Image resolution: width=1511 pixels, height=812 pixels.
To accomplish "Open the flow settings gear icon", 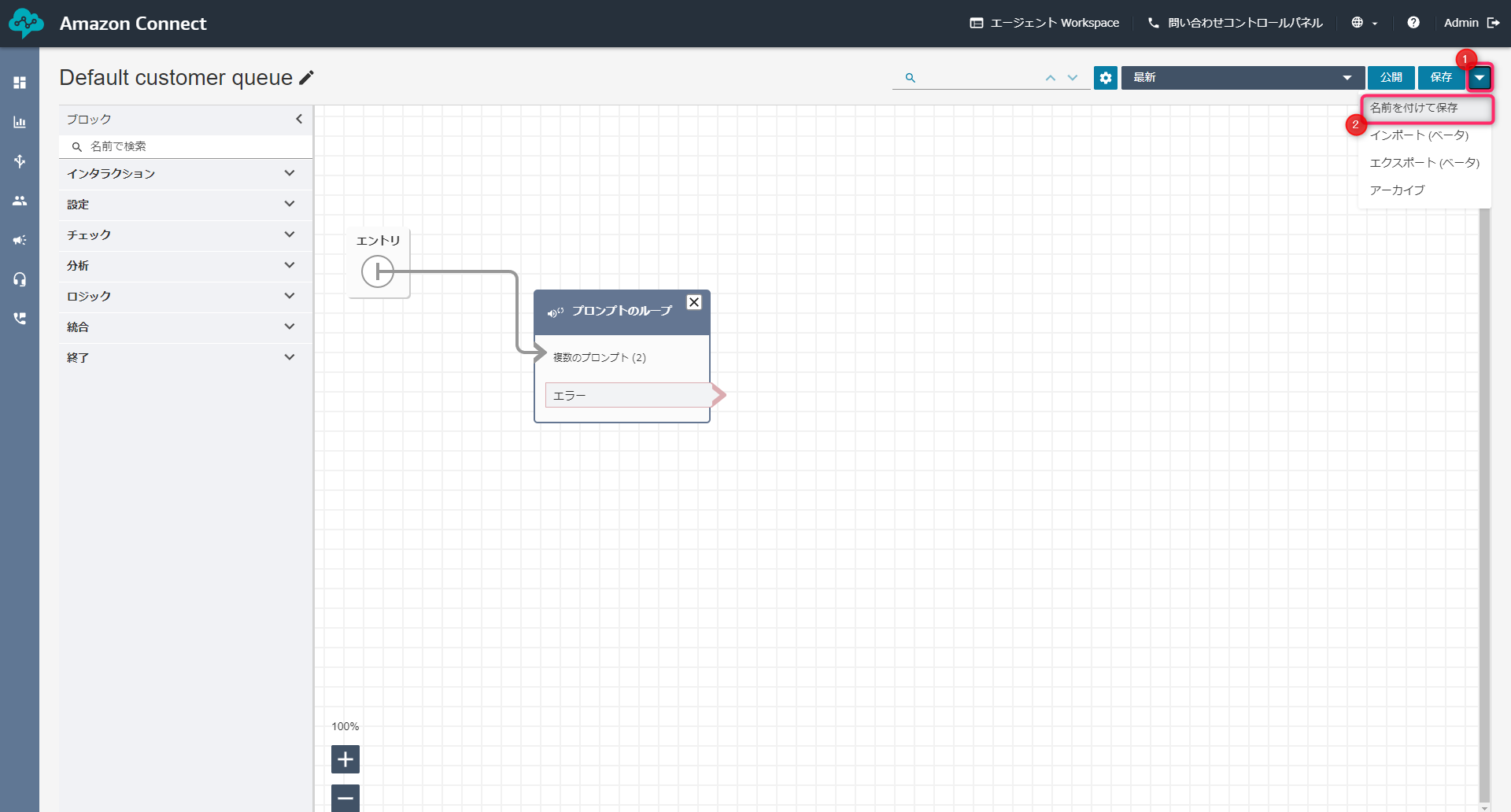I will click(1105, 78).
